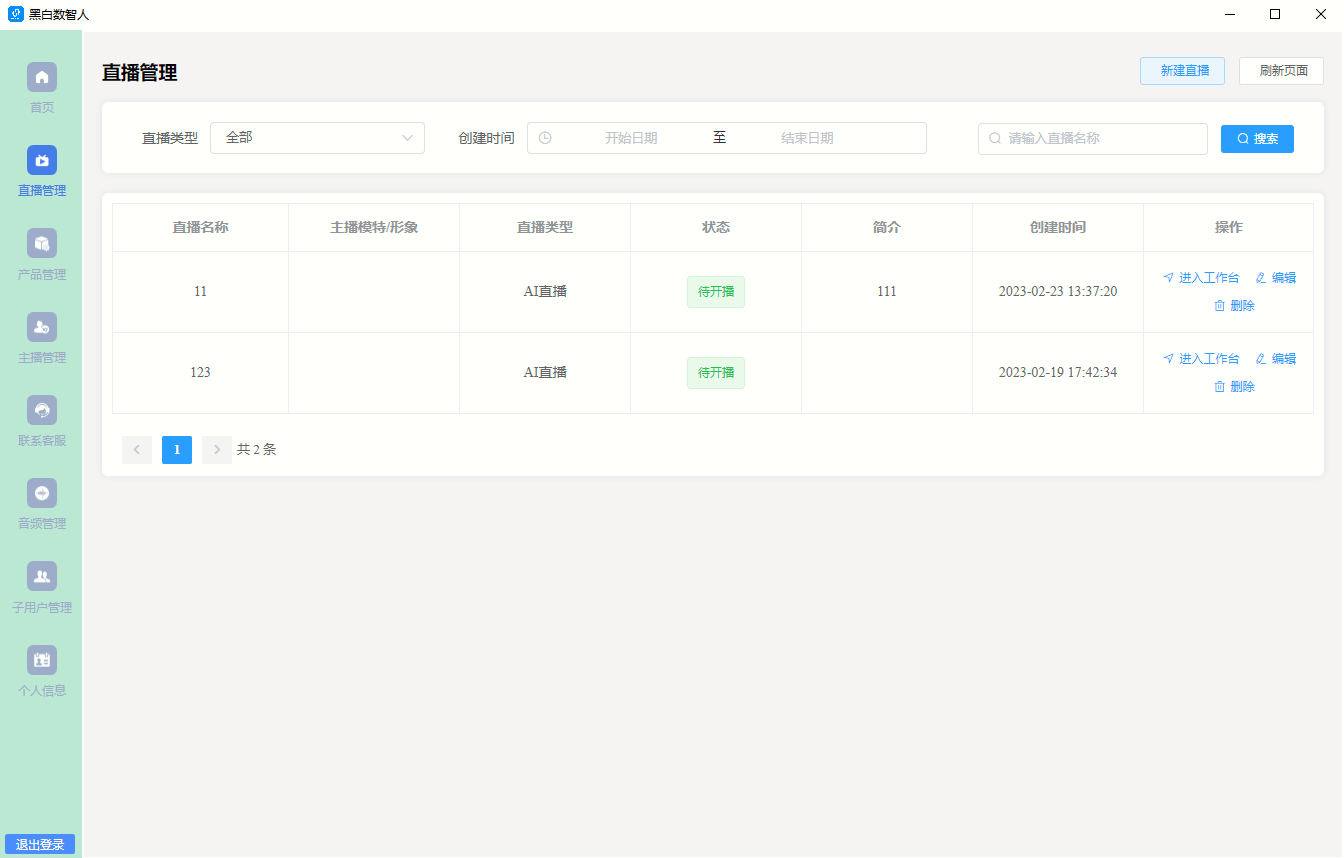
Task: Click the 刷新页面 button
Action: tap(1281, 71)
